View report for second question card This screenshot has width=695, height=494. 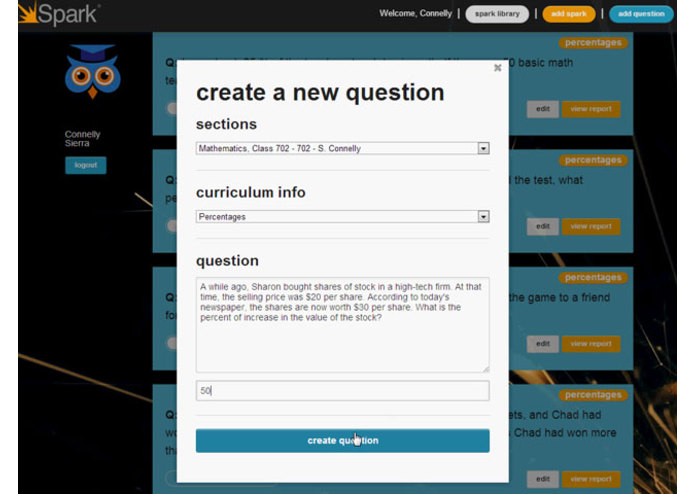click(x=591, y=226)
